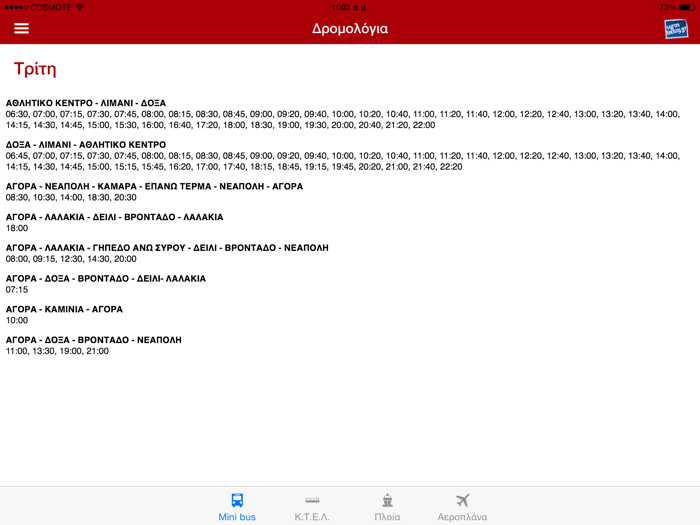
Task: Click times 08:00, 09:15, 12:30, 14:30, 20:00
Action: point(71,259)
